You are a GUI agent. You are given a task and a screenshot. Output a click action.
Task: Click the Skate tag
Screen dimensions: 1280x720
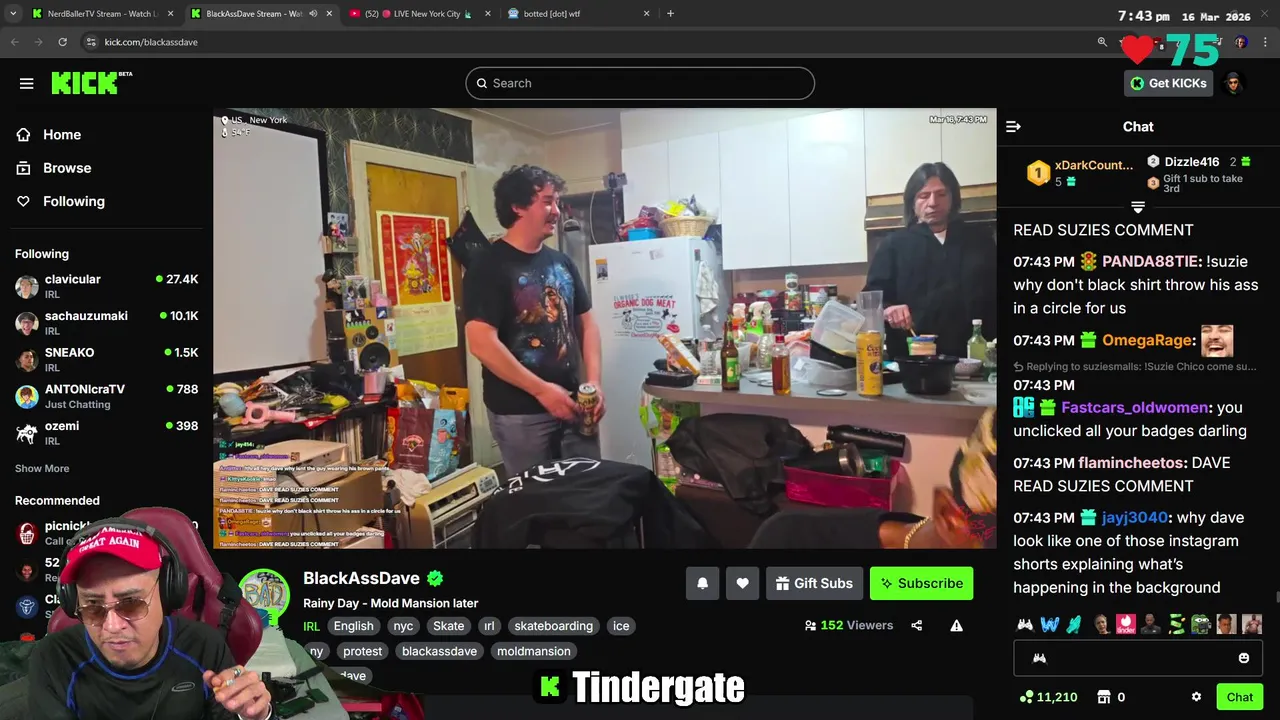tap(448, 626)
